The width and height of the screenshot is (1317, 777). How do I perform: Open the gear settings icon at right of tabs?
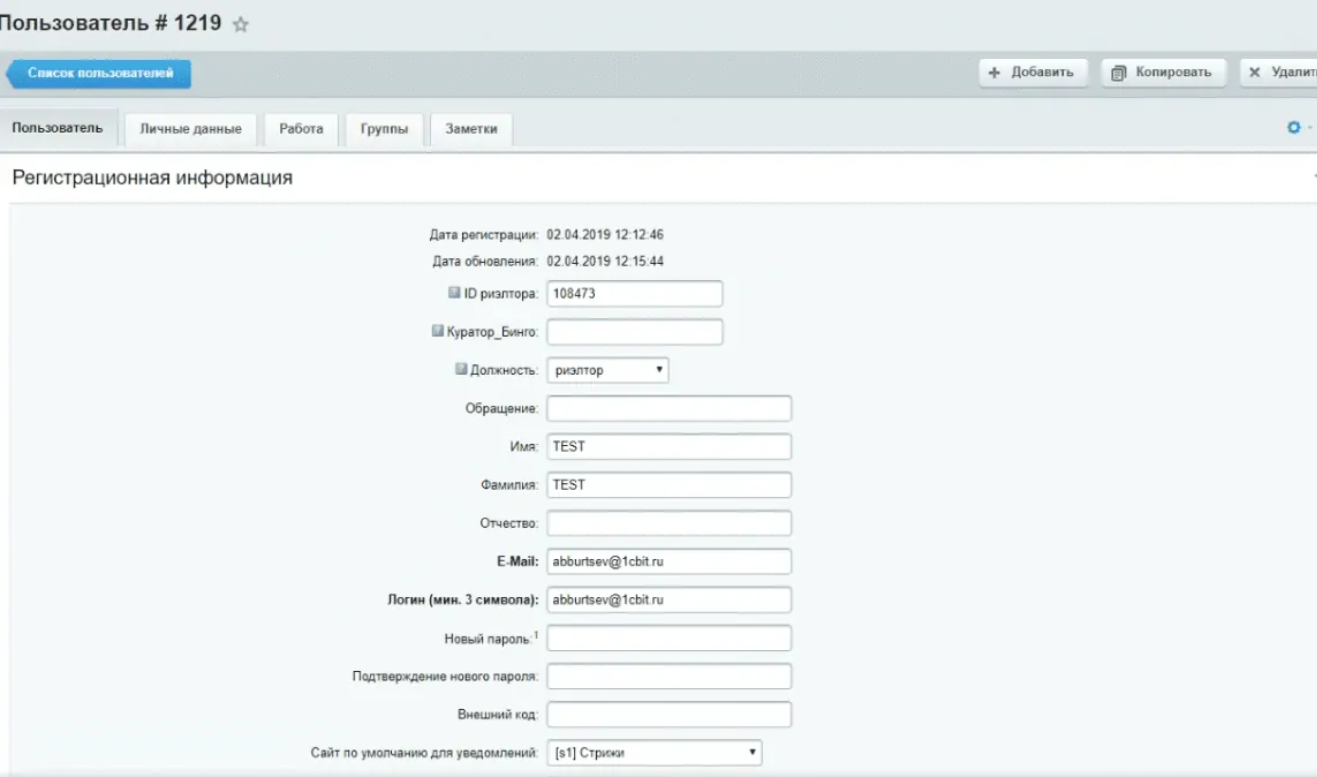click(x=1293, y=128)
